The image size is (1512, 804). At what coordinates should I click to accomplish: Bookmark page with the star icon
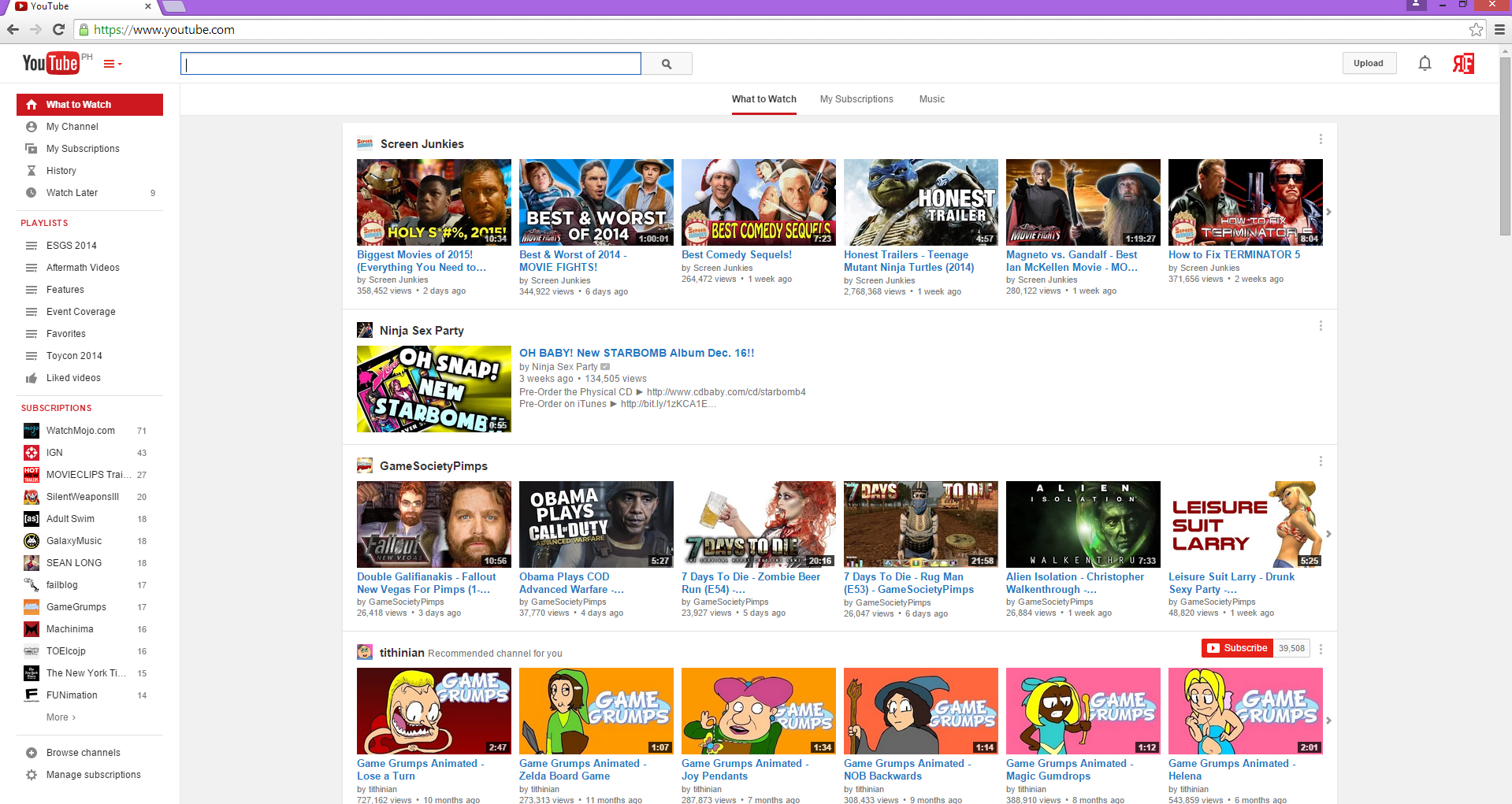[1476, 30]
